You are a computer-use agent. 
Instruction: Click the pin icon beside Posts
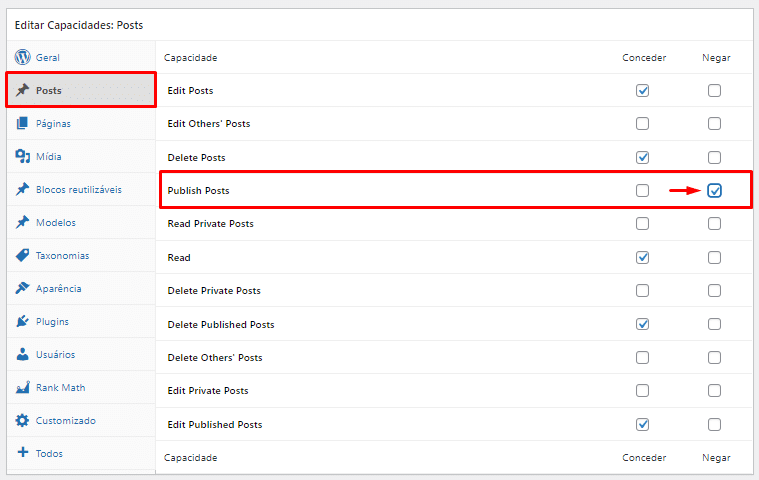coord(22,90)
